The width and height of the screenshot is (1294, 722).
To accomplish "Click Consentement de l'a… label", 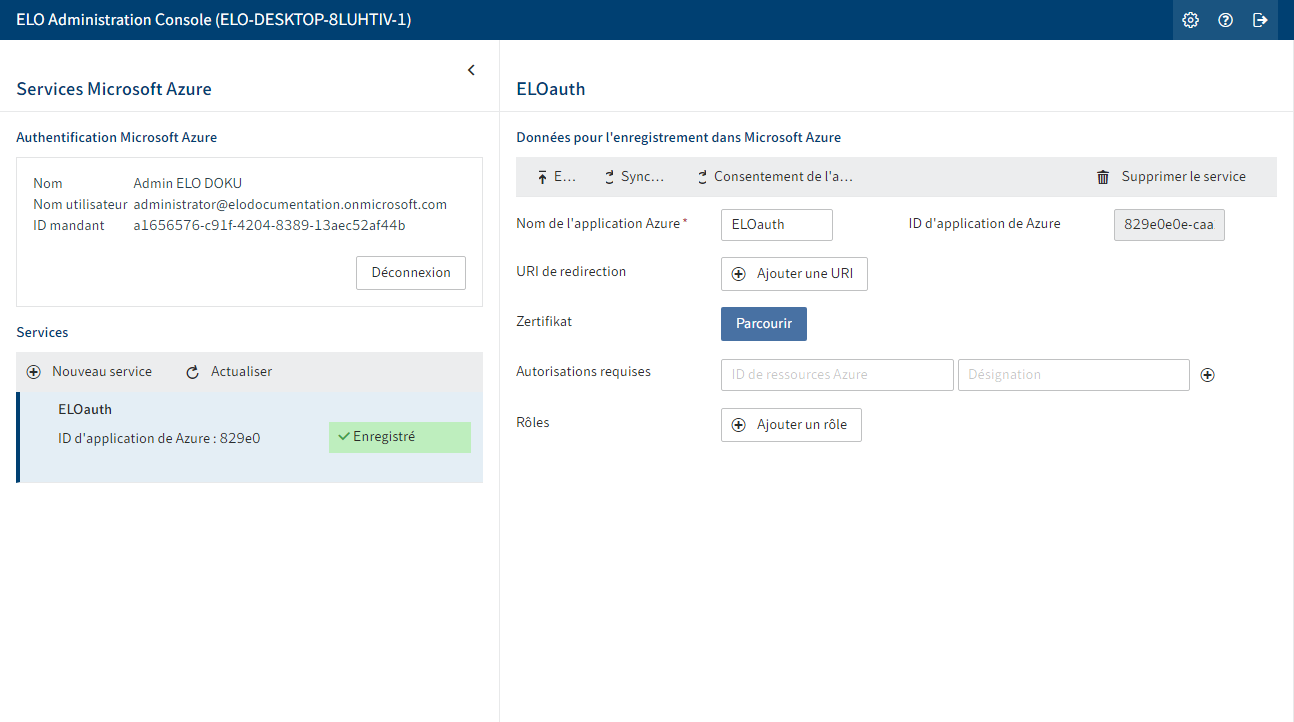I will (783, 176).
